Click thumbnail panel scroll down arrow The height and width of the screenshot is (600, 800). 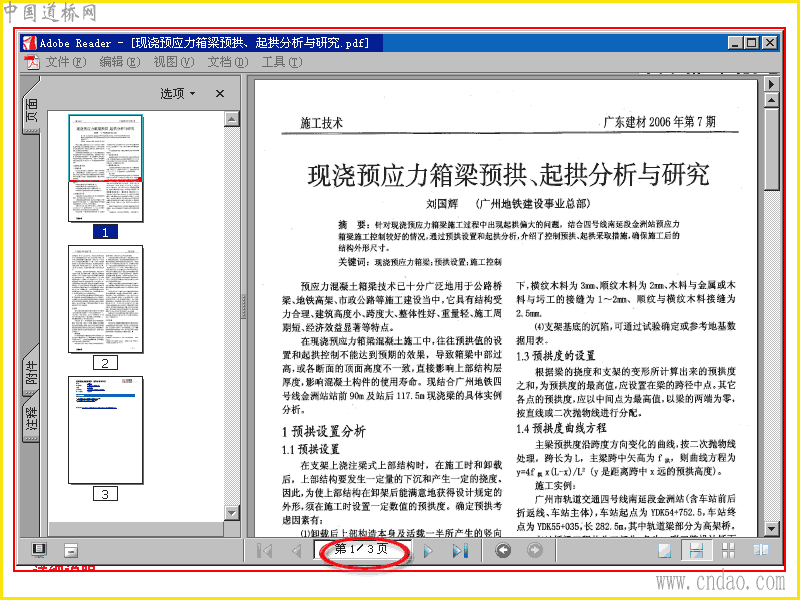coord(232,512)
